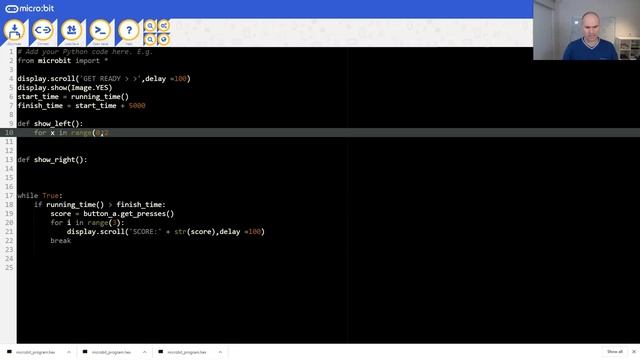Viewport: 640px width, 360px height.
Task: Click 'for i in range(3):' line
Action: coord(87,222)
